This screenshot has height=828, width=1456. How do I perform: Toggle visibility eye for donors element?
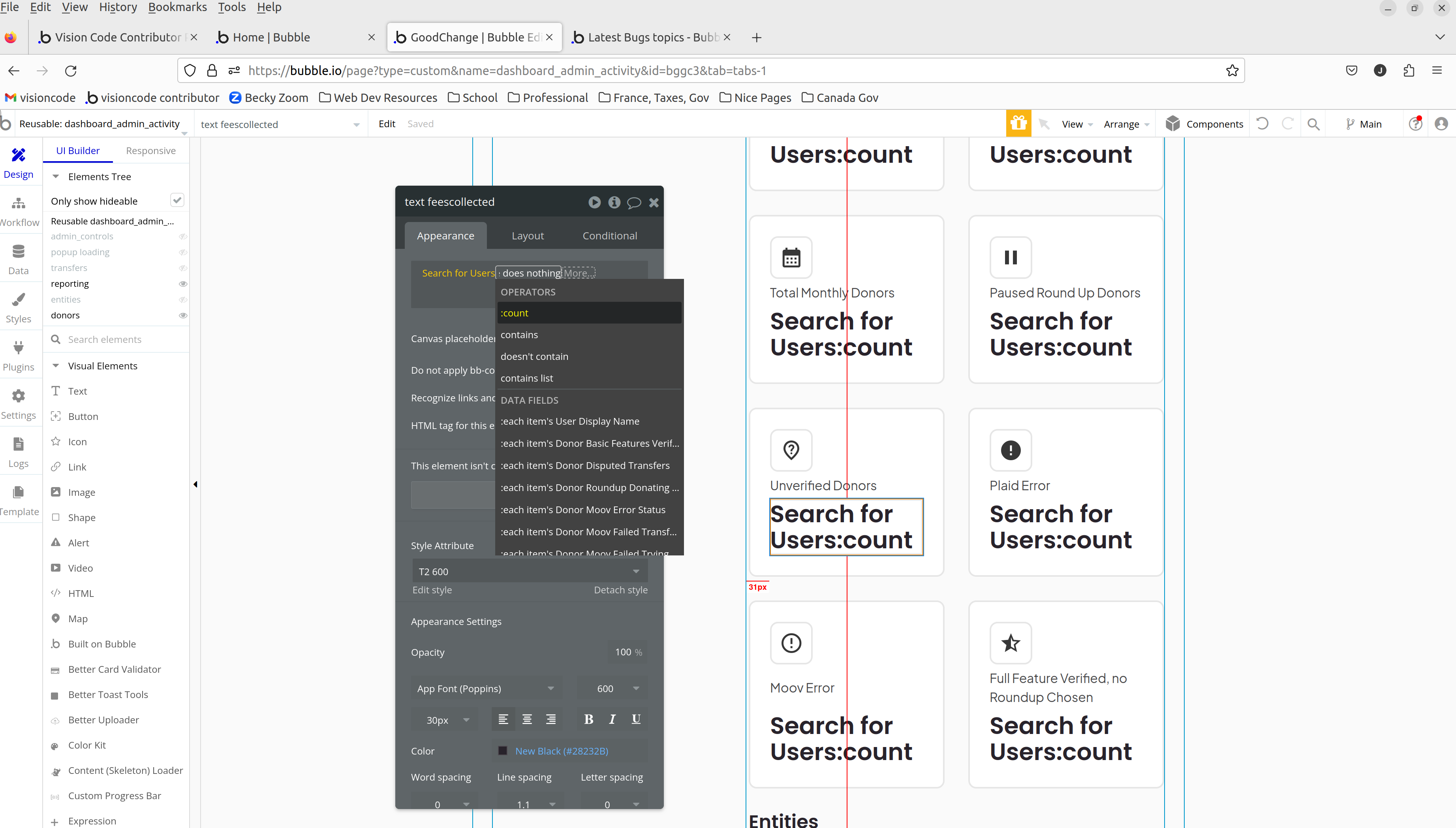tap(182, 315)
